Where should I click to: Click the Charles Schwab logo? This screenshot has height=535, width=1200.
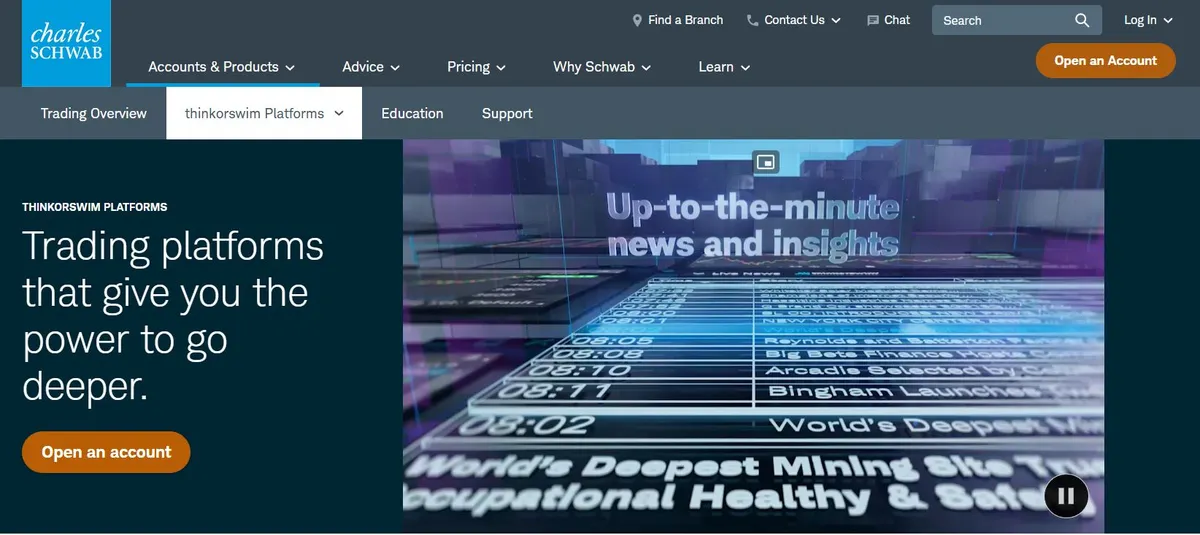[67, 43]
